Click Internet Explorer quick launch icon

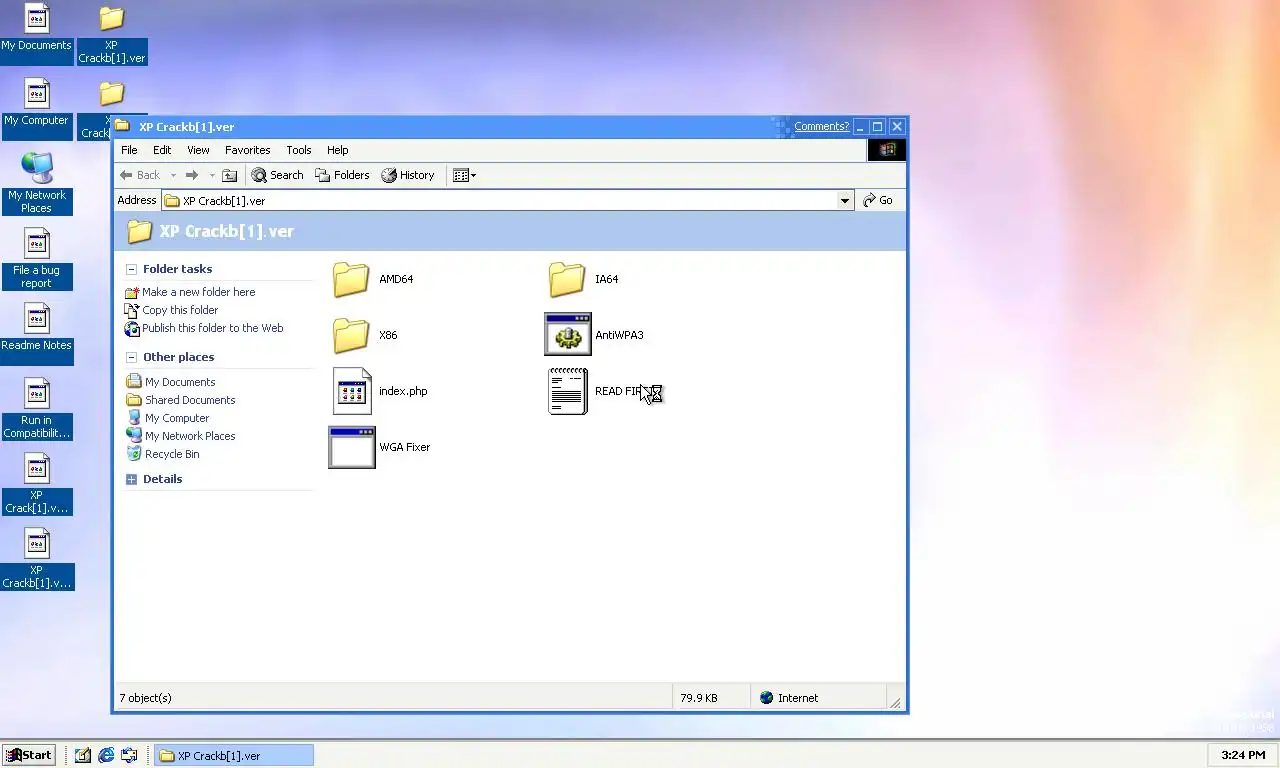pyautogui.click(x=106, y=755)
